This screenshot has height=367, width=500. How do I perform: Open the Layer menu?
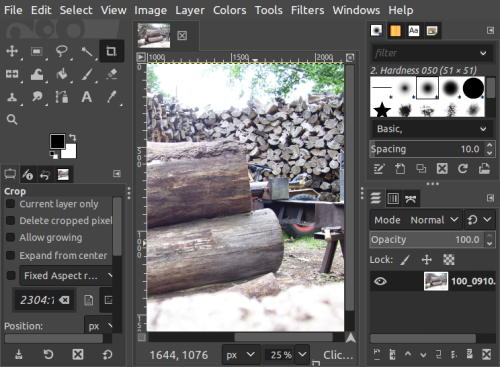pyautogui.click(x=190, y=10)
